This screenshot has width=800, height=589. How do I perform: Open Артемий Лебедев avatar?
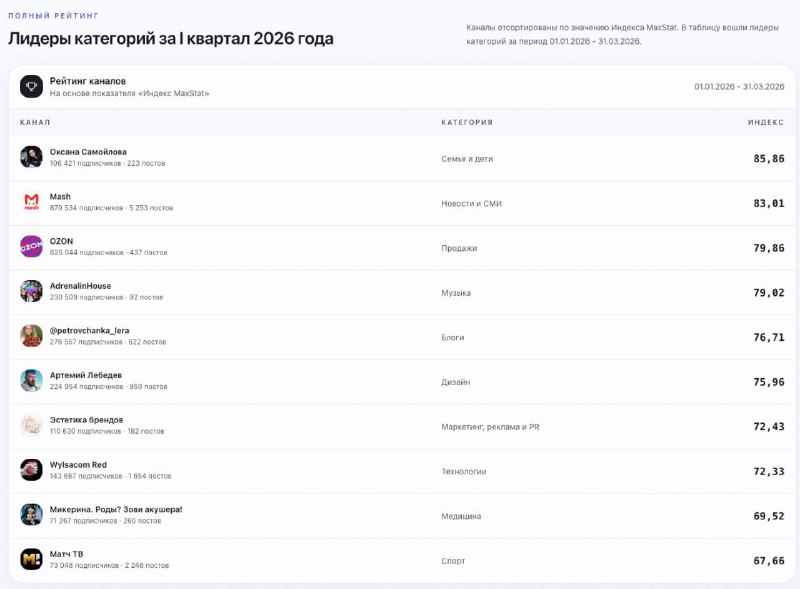coord(31,380)
